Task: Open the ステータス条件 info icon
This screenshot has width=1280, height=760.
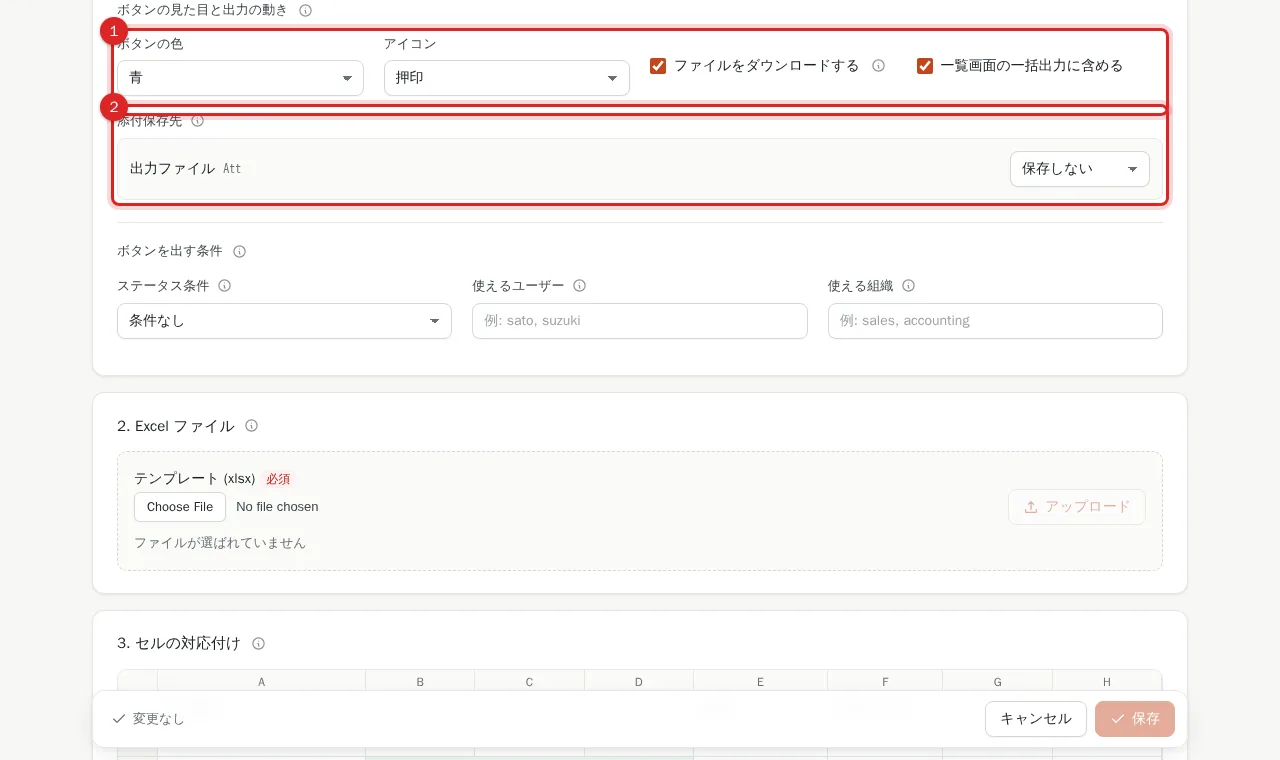Action: [225, 286]
